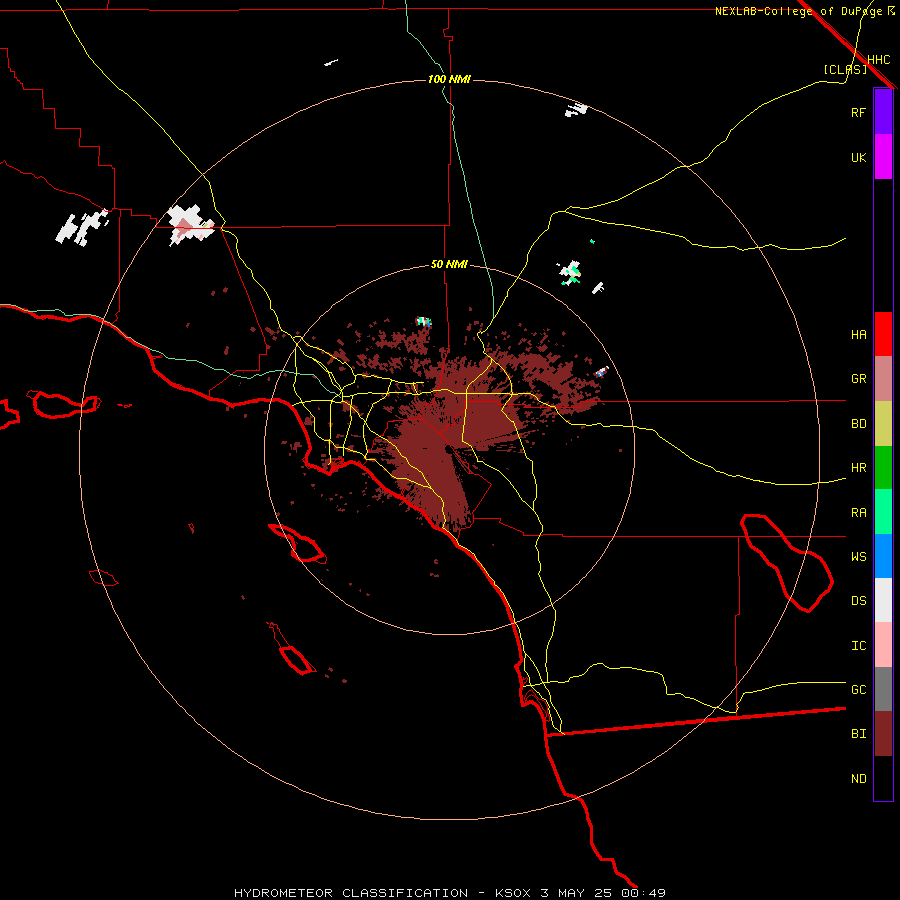This screenshot has width=900, height=900.
Task: Click the HA legend label
Action: (x=858, y=335)
